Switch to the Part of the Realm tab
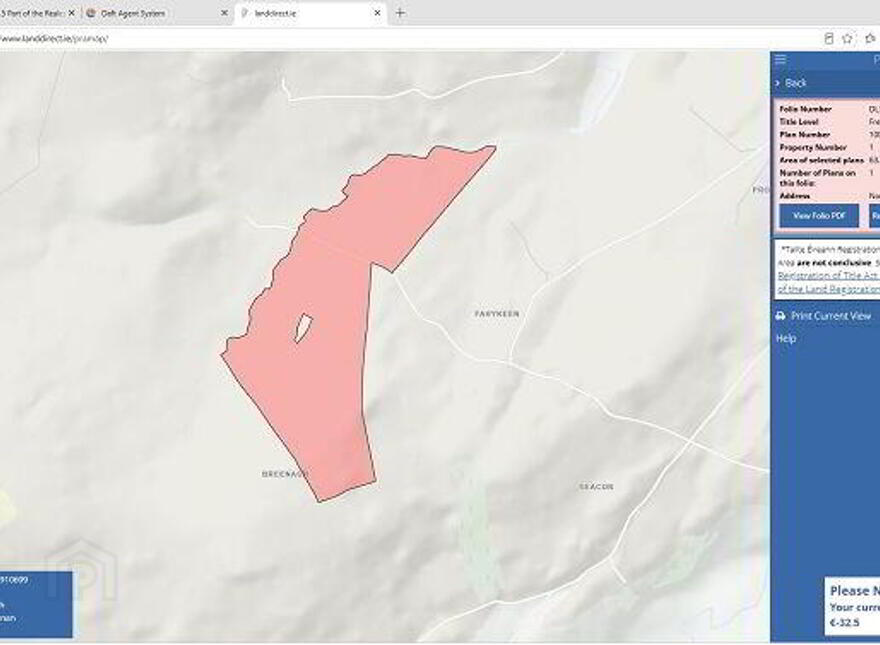The width and height of the screenshot is (880, 645). coord(33,13)
